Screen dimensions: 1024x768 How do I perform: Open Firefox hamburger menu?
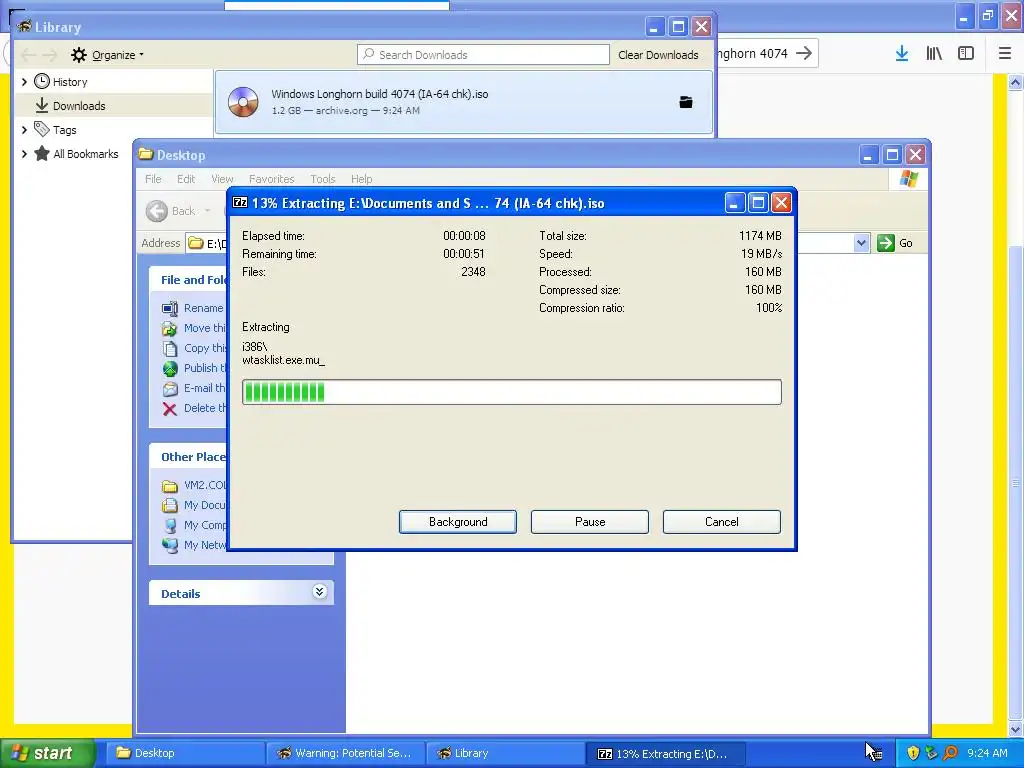pos(1005,54)
